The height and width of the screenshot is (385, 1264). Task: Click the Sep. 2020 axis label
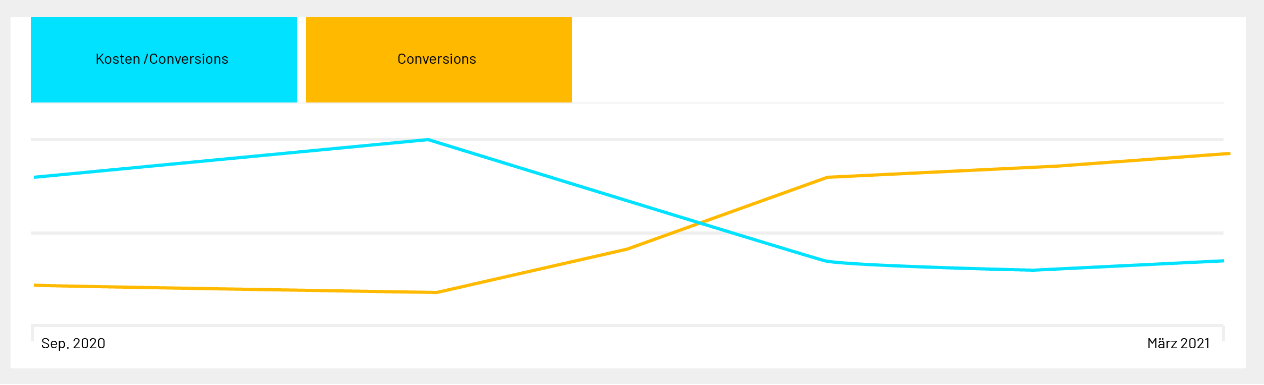click(73, 343)
